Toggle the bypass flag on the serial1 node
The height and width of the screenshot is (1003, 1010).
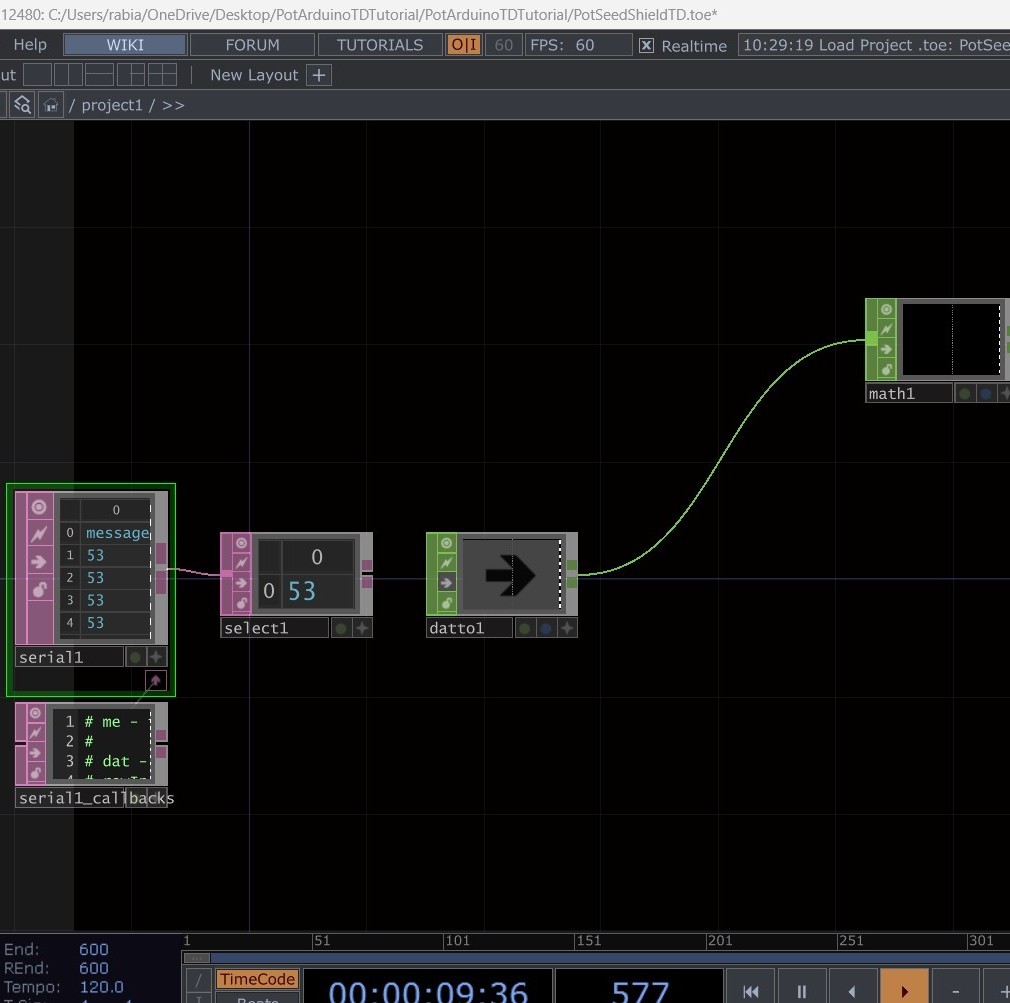40,534
